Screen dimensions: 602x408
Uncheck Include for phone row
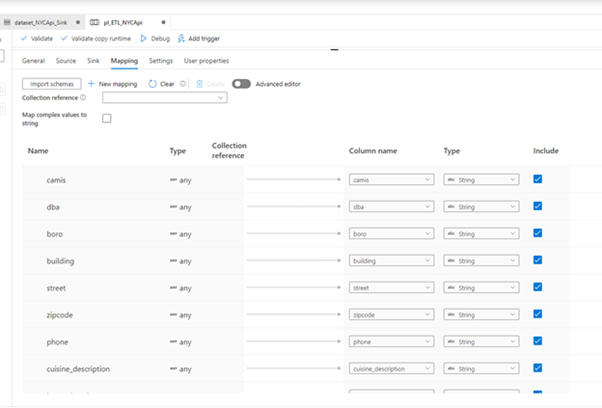(538, 341)
